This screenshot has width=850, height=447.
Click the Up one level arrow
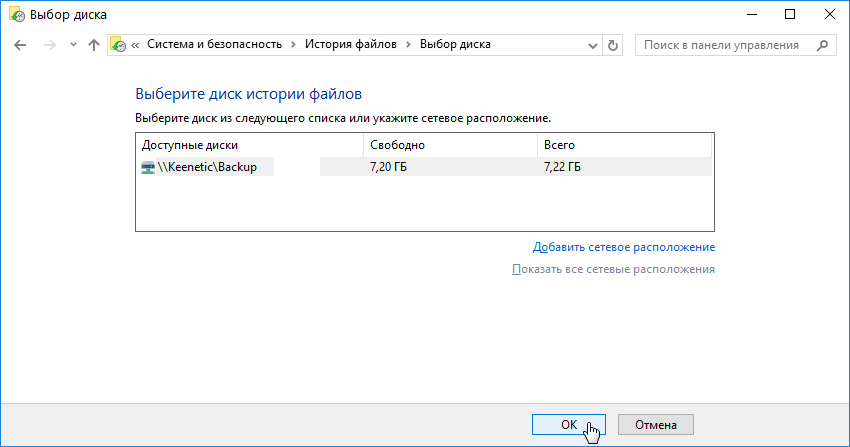pos(94,45)
